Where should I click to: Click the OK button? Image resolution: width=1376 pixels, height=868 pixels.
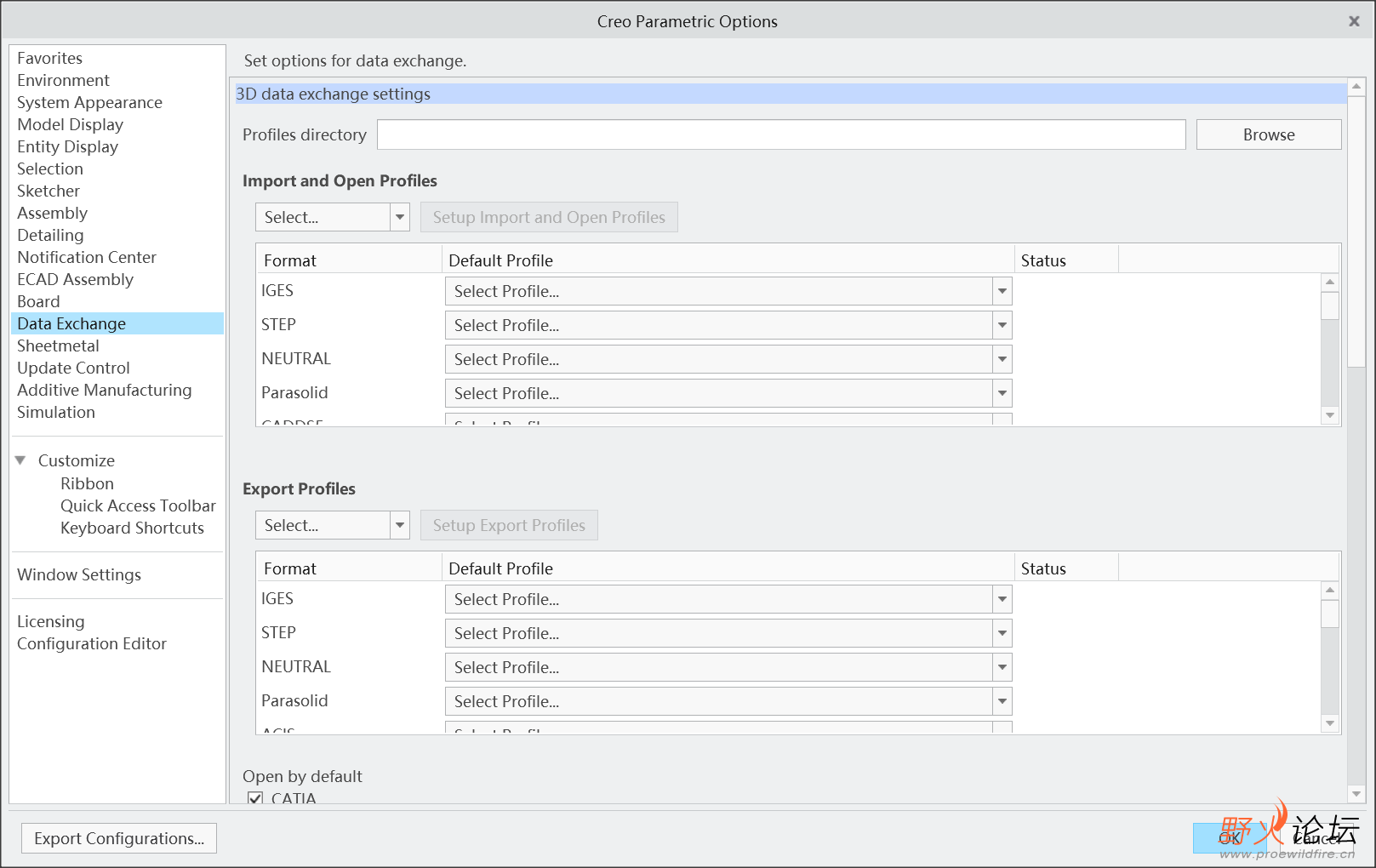(x=1230, y=838)
